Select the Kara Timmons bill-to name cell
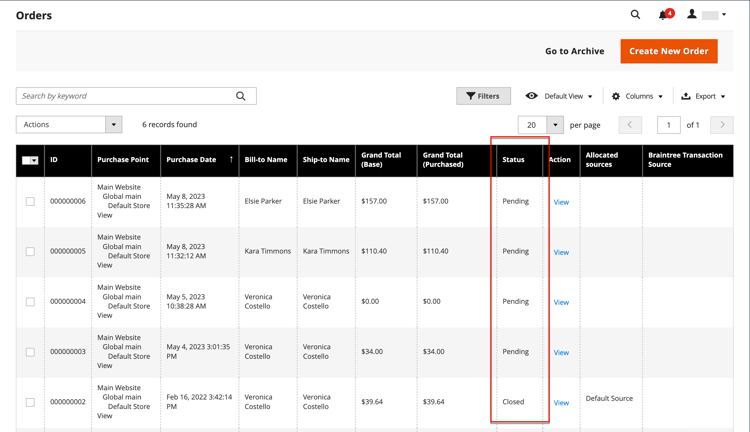This screenshot has width=750, height=432. click(x=267, y=251)
